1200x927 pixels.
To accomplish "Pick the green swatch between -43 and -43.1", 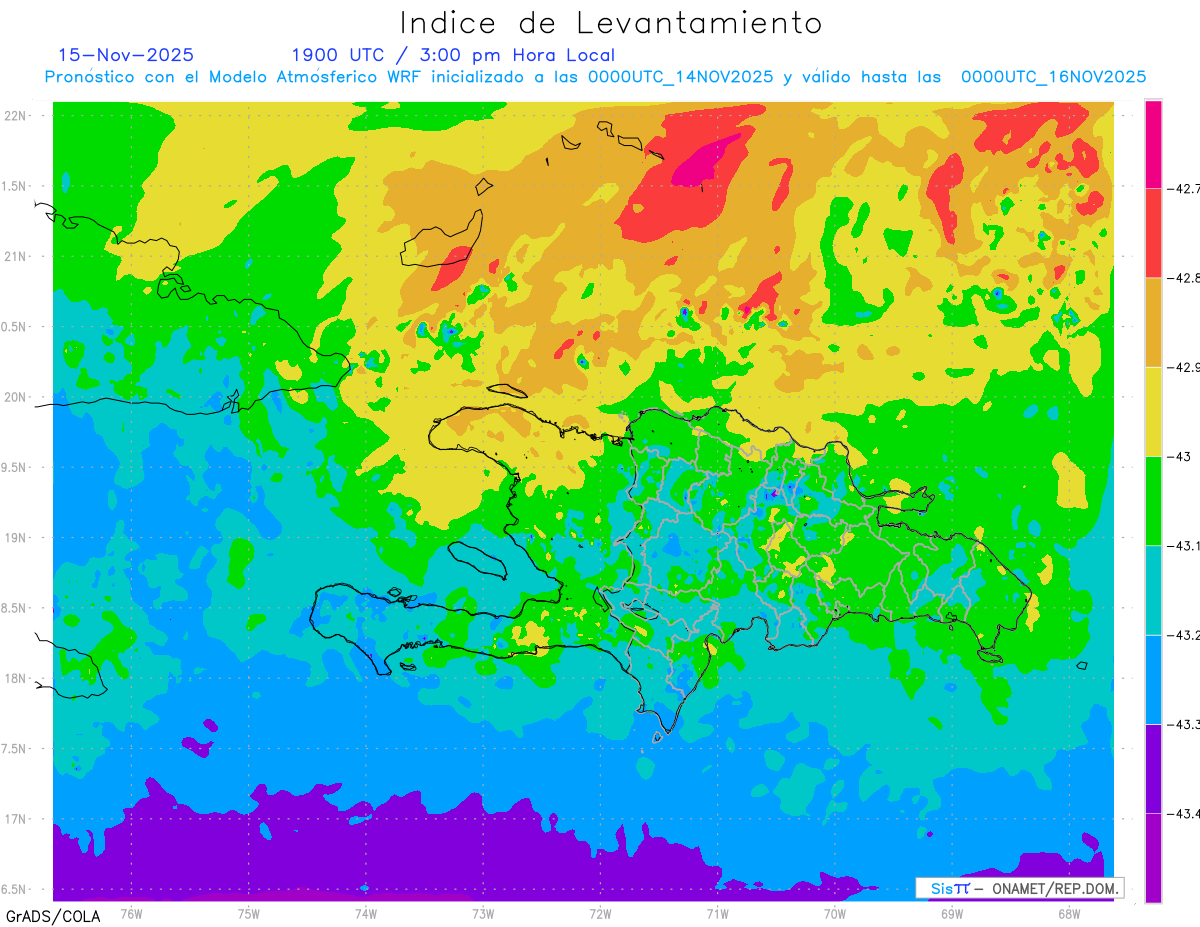I will pos(1153,501).
